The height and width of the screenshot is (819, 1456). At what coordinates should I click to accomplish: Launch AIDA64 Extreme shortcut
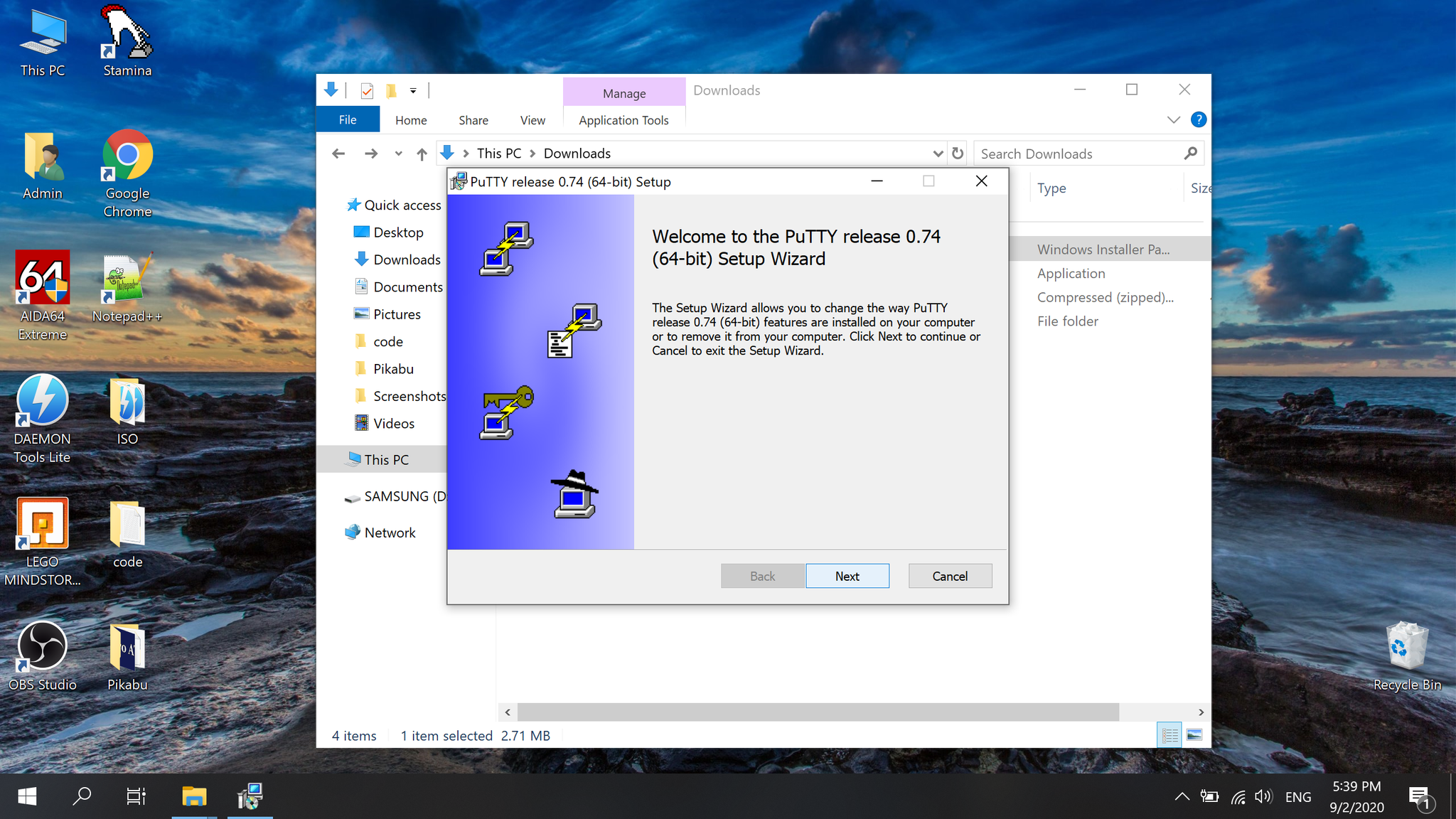click(43, 296)
